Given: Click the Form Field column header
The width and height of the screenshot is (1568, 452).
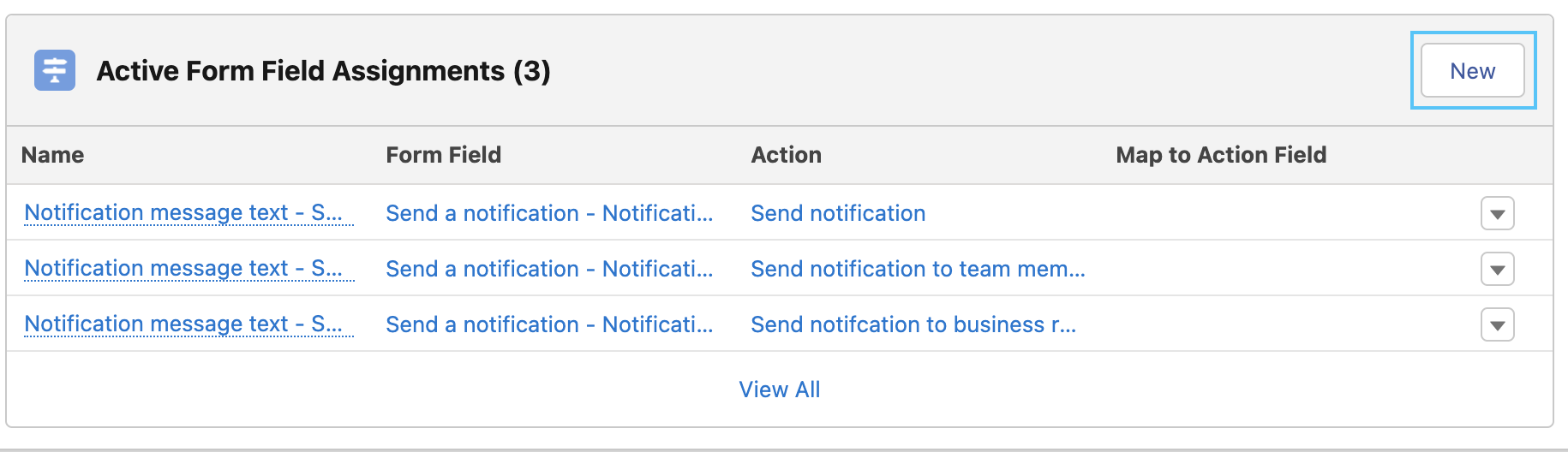Looking at the screenshot, I should [x=444, y=155].
